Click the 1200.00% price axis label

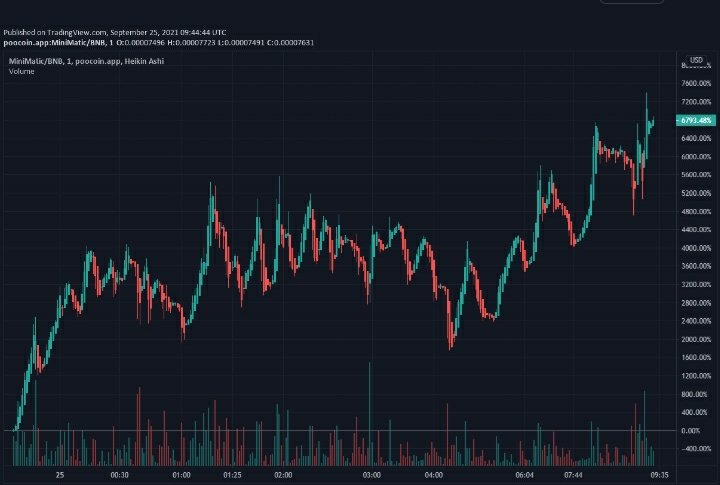(x=696, y=376)
